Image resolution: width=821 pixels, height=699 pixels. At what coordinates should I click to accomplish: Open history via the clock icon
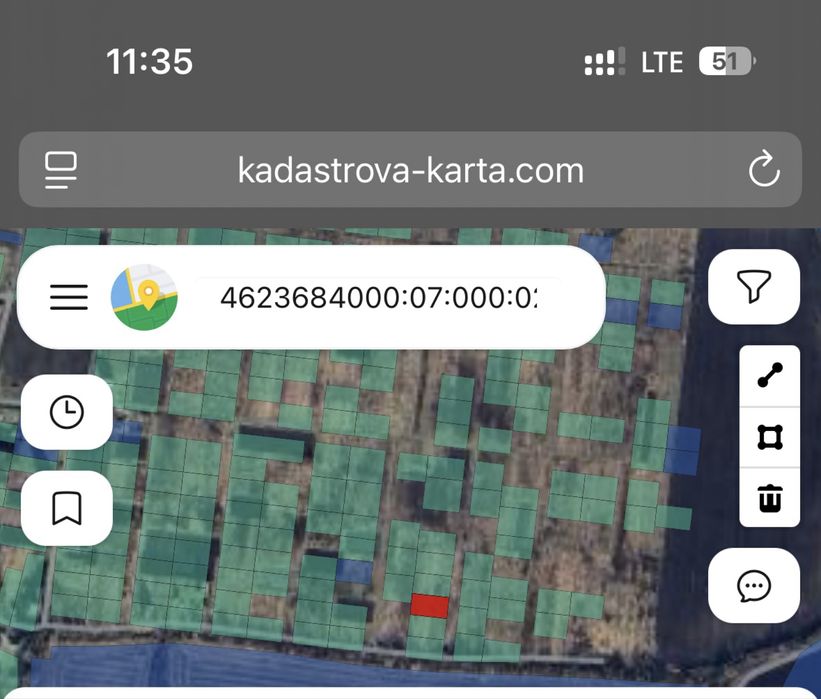tap(66, 412)
